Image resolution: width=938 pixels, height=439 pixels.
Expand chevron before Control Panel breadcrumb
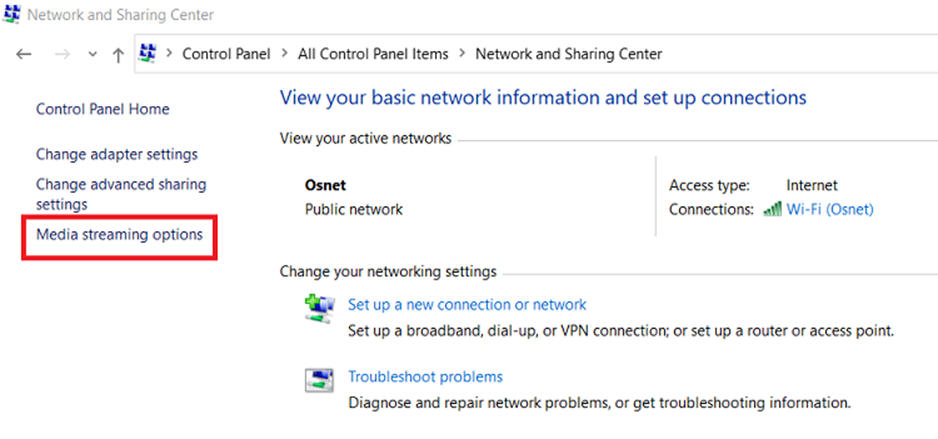169,54
